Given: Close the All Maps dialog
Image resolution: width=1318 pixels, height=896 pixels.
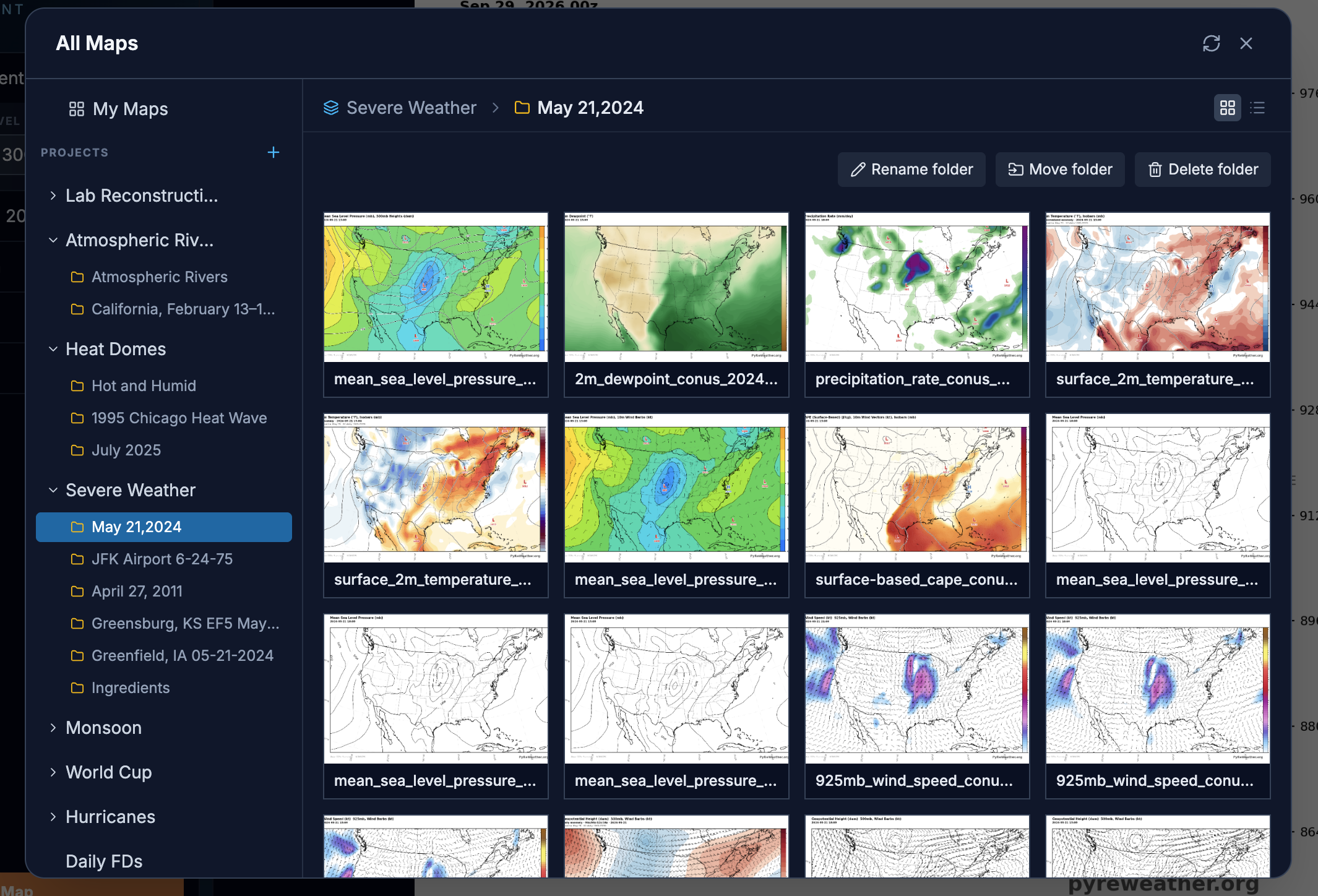Looking at the screenshot, I should 1246,43.
